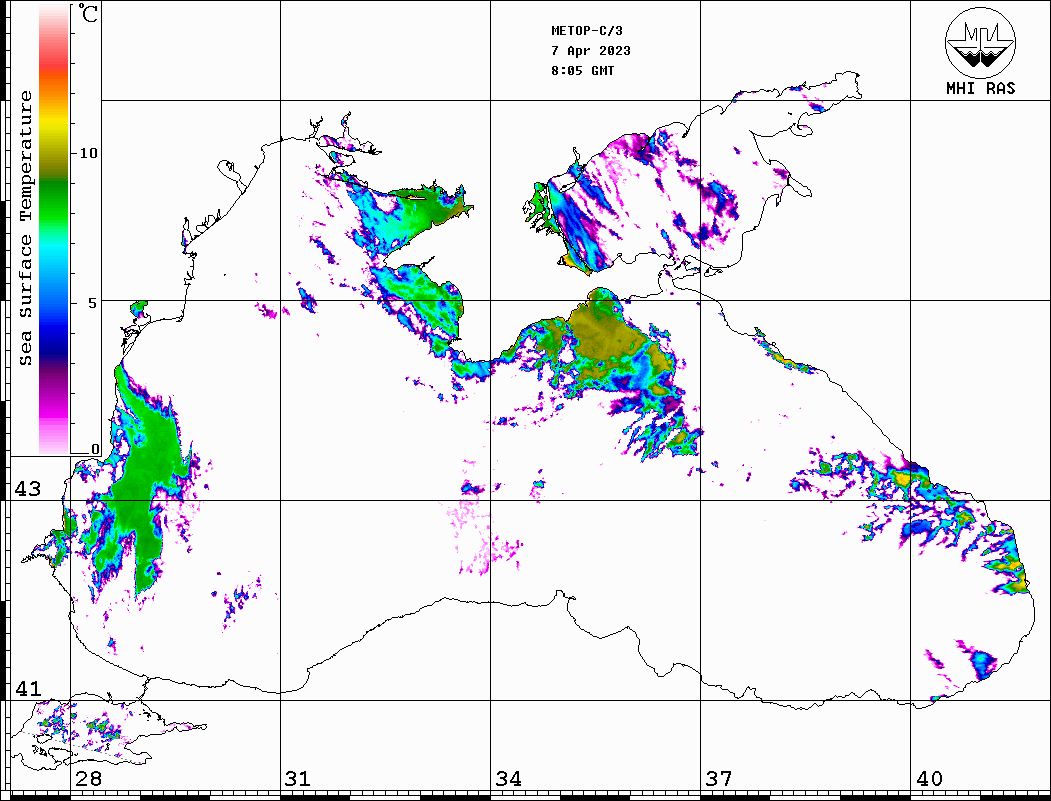The height and width of the screenshot is (801, 1051).
Task: Click longitude label '37'
Action: 719,778
